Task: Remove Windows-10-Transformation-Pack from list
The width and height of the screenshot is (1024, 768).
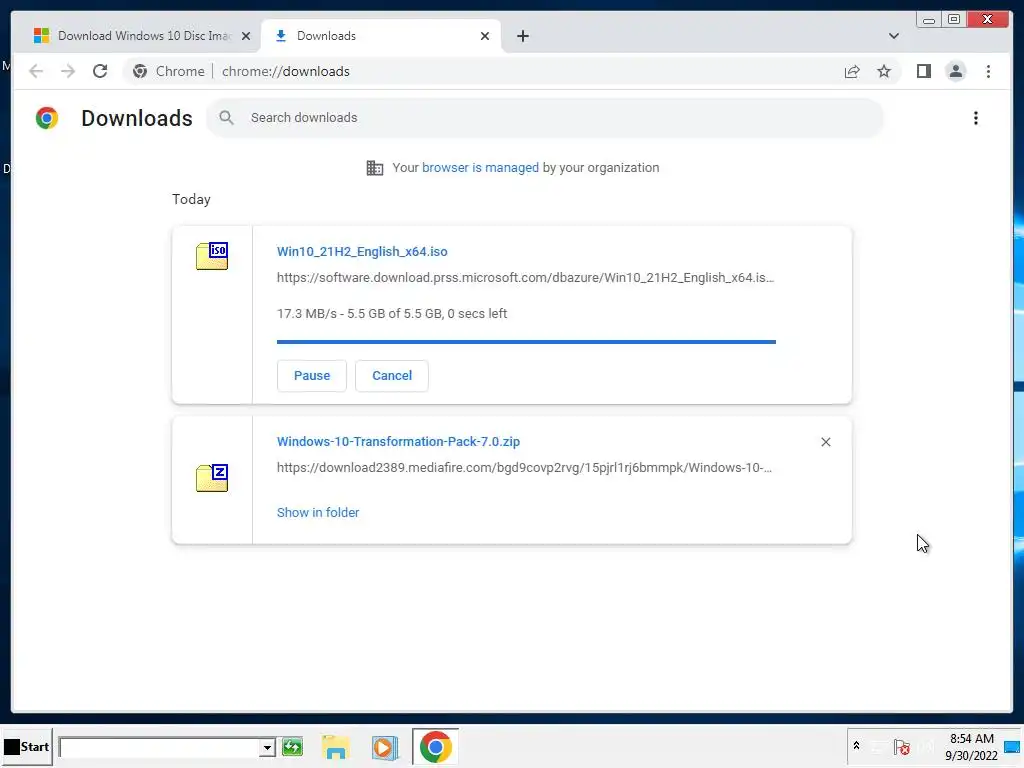Action: (825, 442)
